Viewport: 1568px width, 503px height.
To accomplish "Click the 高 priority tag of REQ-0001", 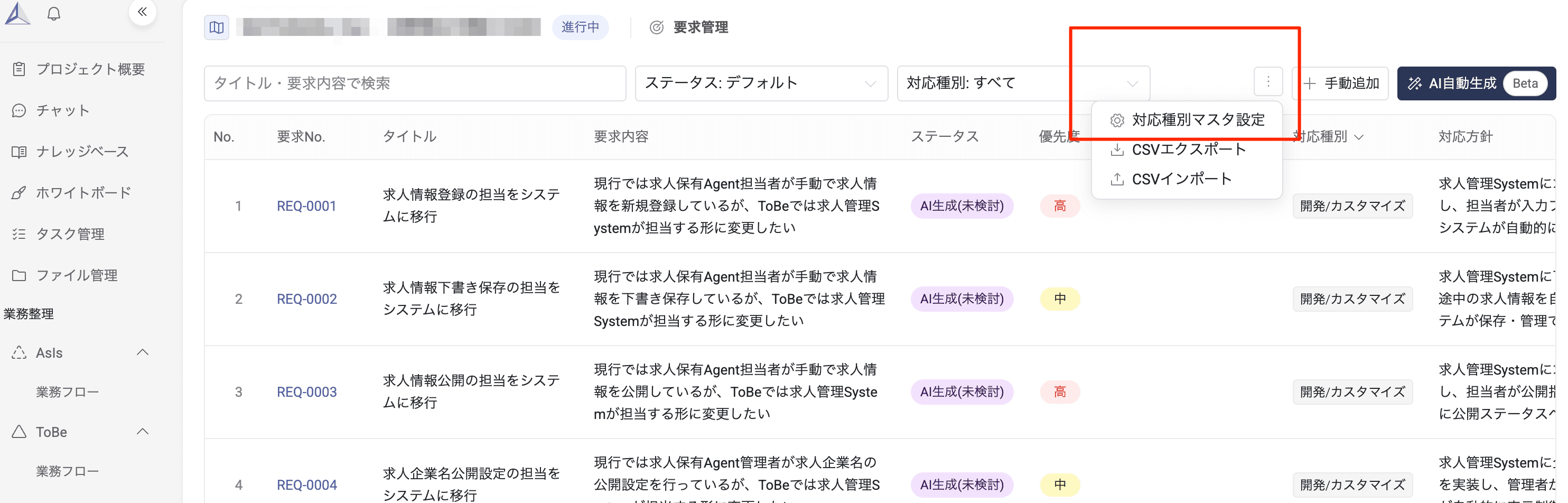I will (x=1060, y=207).
